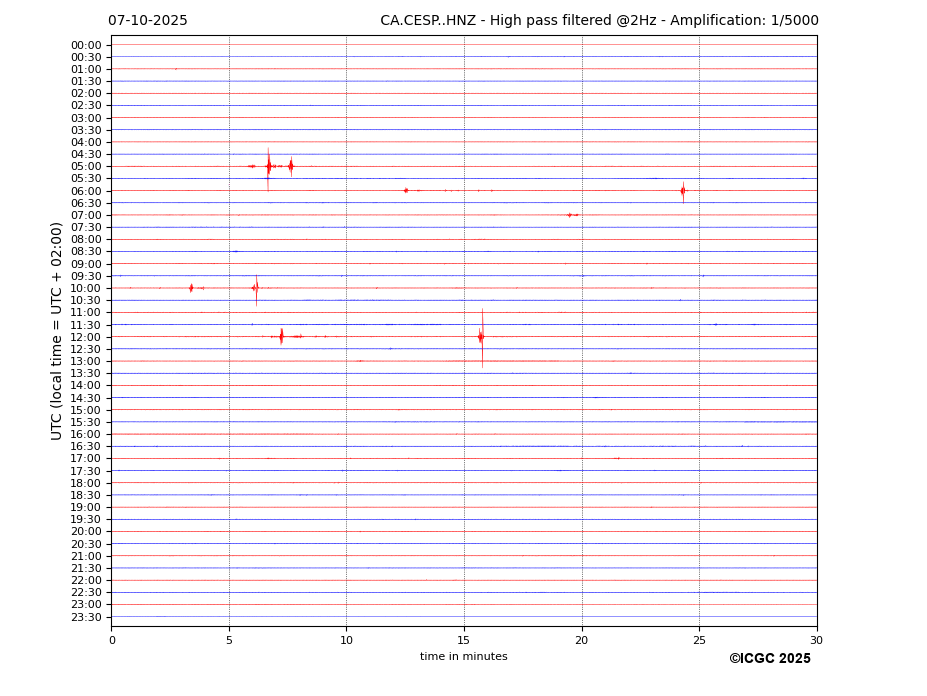This screenshot has height=696, width=927.
Task: Click the 10:00 trace spike near minute 3
Action: (x=191, y=288)
